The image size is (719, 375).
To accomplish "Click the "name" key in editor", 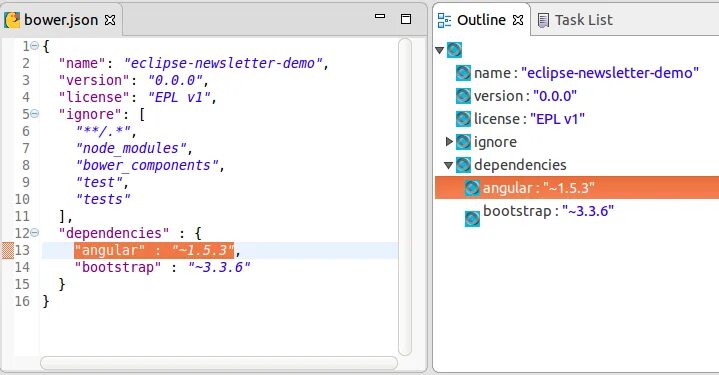I will click(83, 63).
